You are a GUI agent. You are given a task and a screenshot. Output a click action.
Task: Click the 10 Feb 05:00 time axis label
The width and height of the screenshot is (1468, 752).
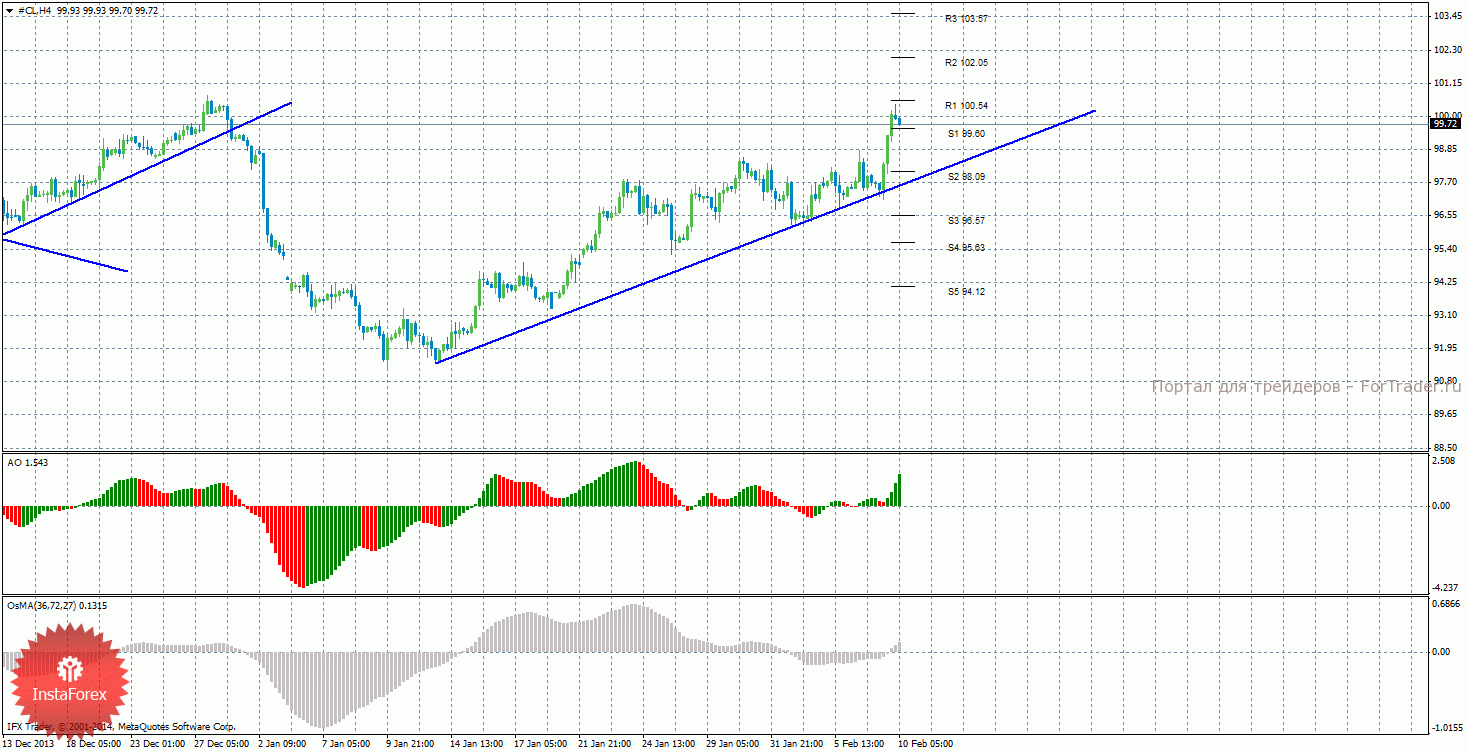coord(925,744)
